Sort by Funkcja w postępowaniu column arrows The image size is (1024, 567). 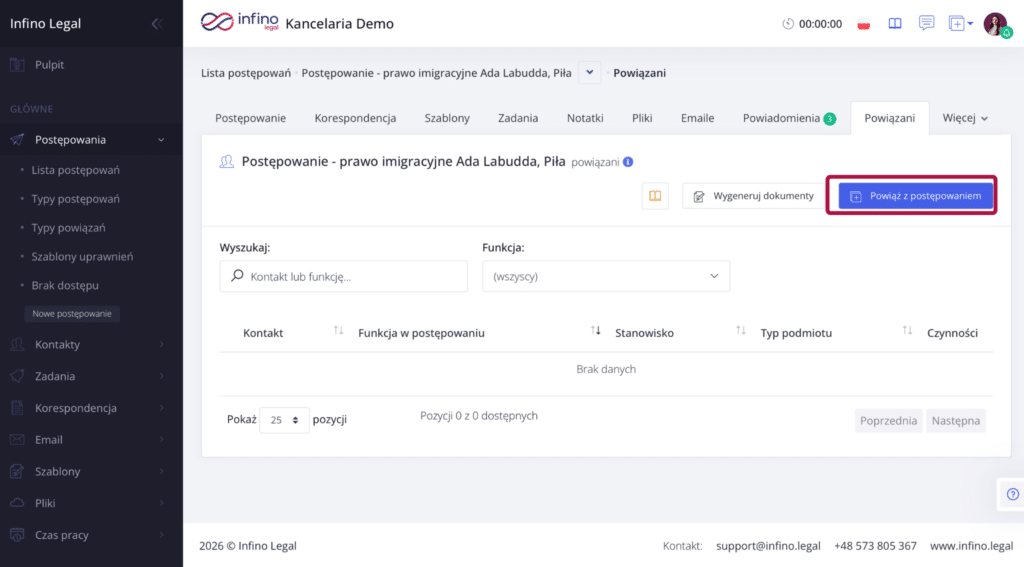(596, 331)
